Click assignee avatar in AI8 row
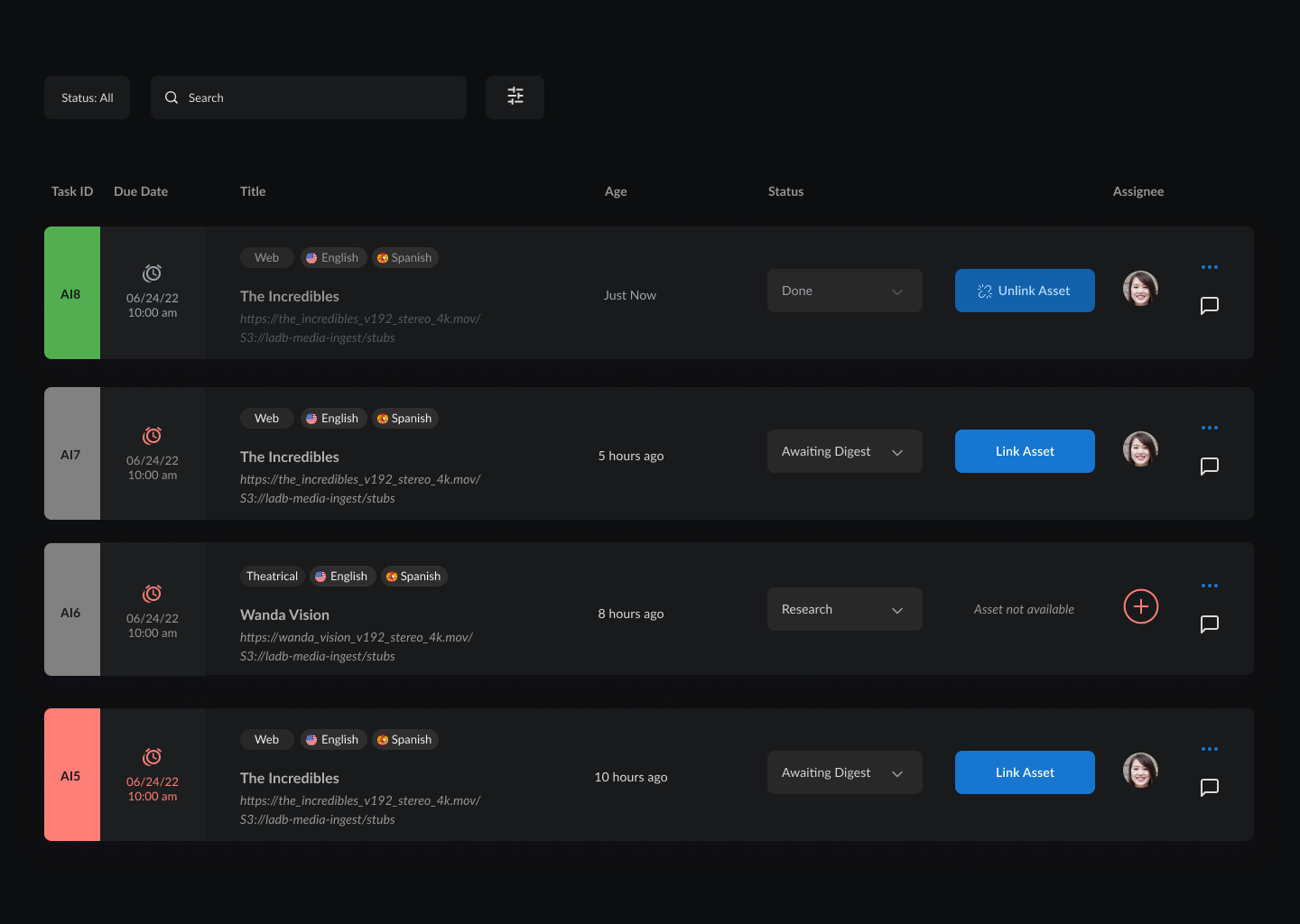This screenshot has height=924, width=1300. (x=1141, y=289)
